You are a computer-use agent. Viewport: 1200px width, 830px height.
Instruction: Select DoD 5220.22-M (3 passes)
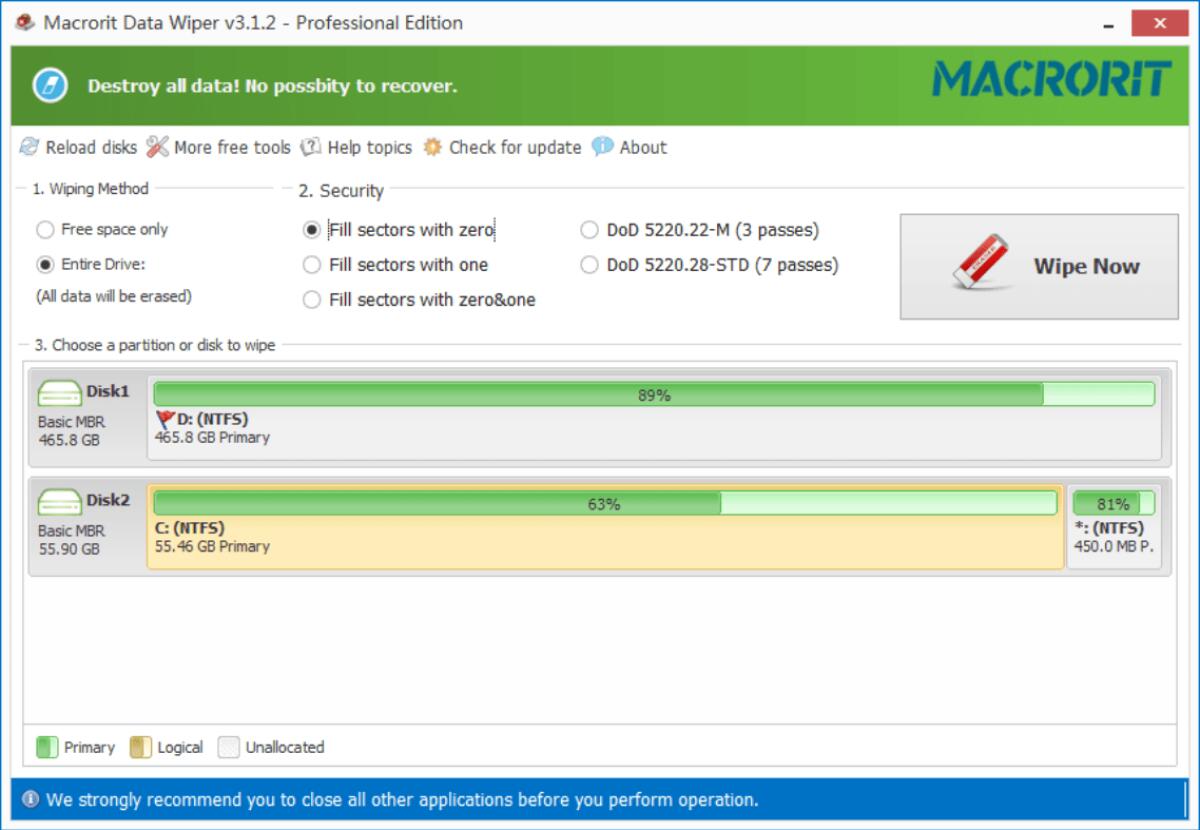click(x=589, y=230)
